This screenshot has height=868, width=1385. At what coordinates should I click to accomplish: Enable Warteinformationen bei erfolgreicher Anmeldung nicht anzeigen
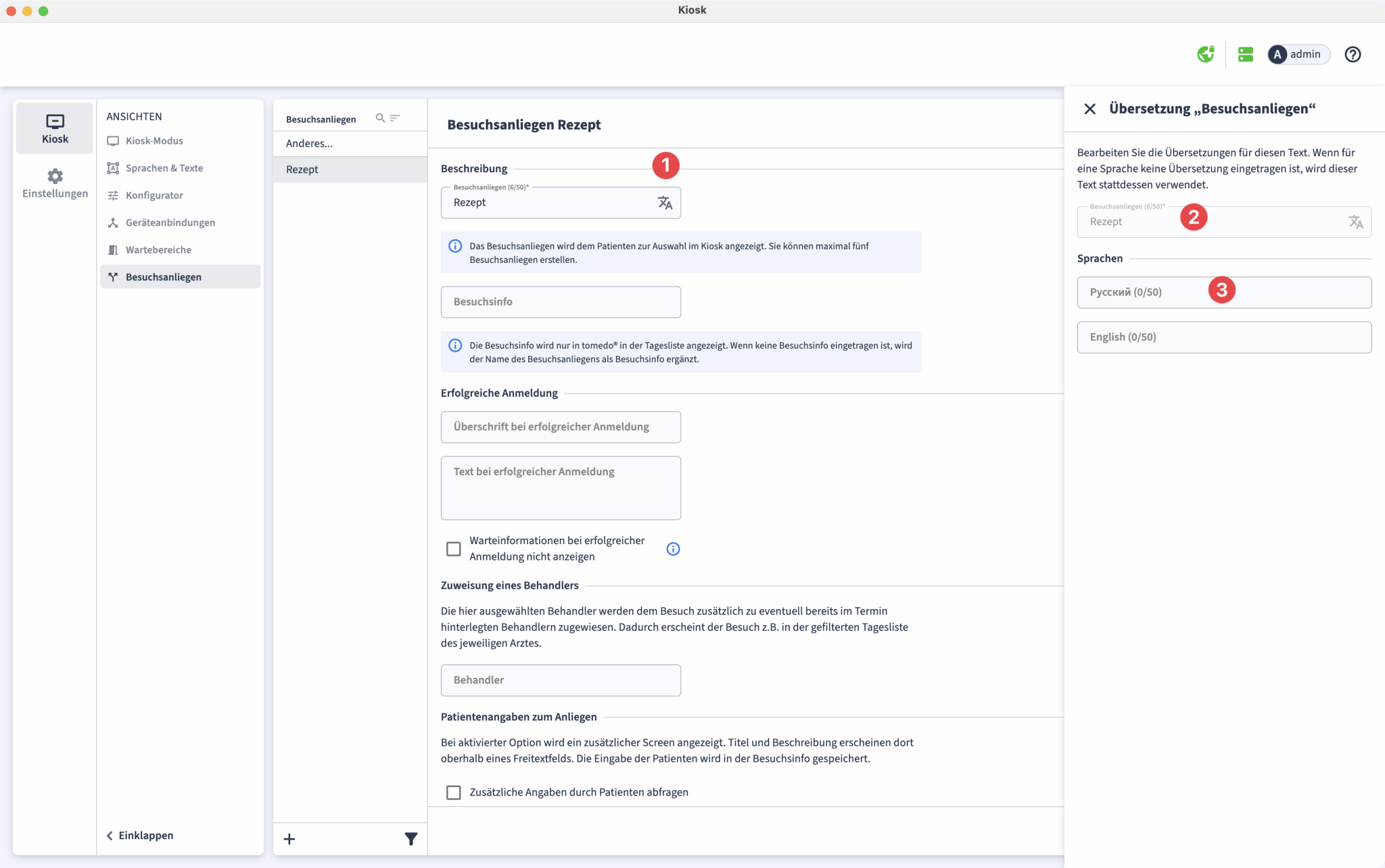click(453, 548)
